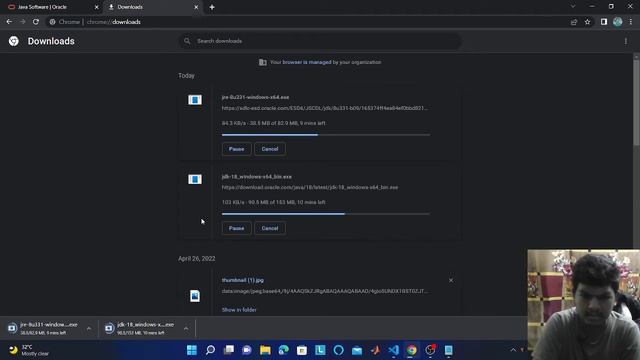Cancel the jre-8u331 download
Viewport: 640px width, 360px height.
[x=270, y=149]
